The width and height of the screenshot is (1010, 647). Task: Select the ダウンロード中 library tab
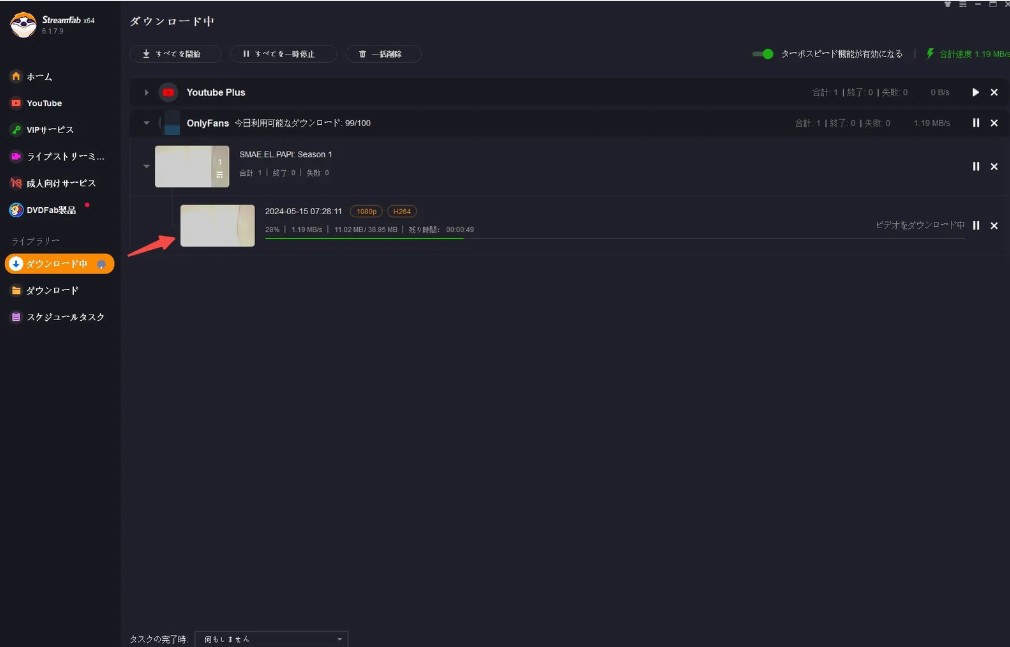[x=59, y=264]
